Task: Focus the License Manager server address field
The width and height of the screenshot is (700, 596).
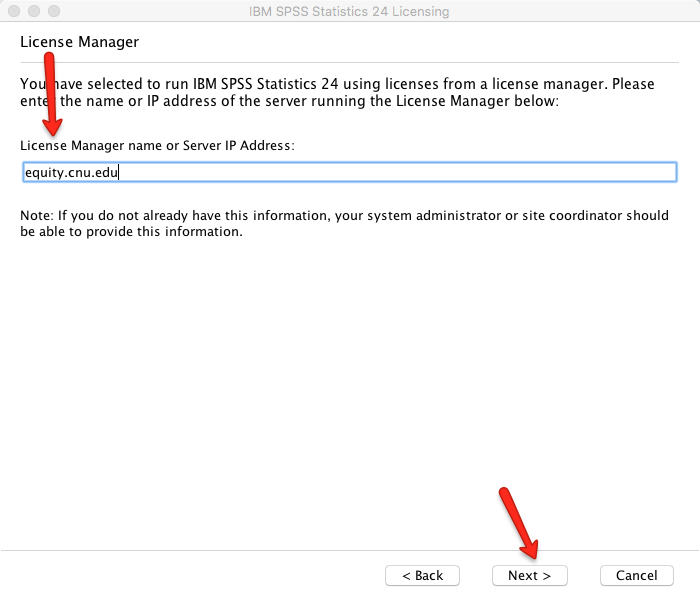Action: coord(350,172)
